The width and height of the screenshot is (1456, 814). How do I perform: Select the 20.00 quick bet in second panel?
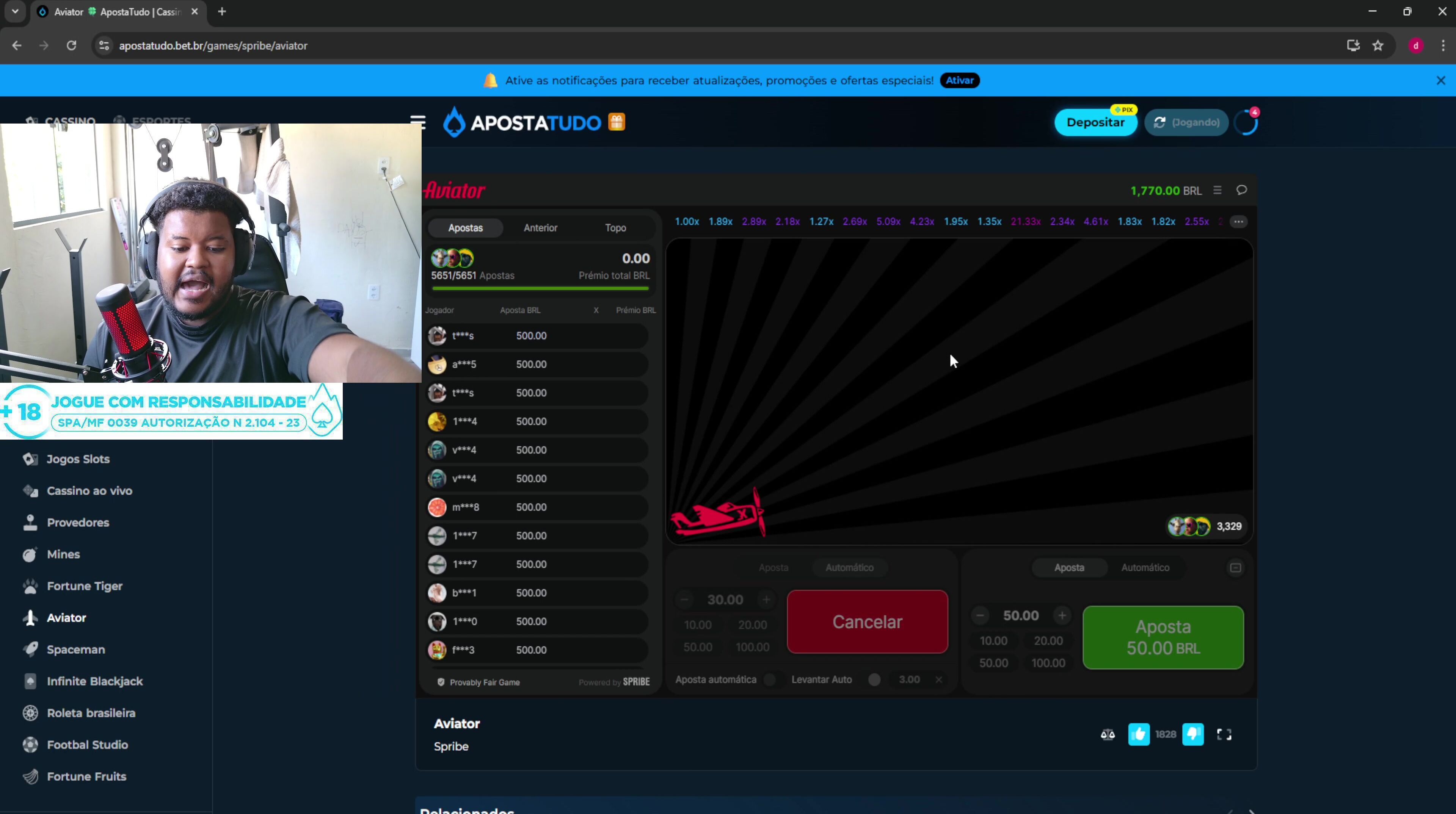click(x=1048, y=640)
